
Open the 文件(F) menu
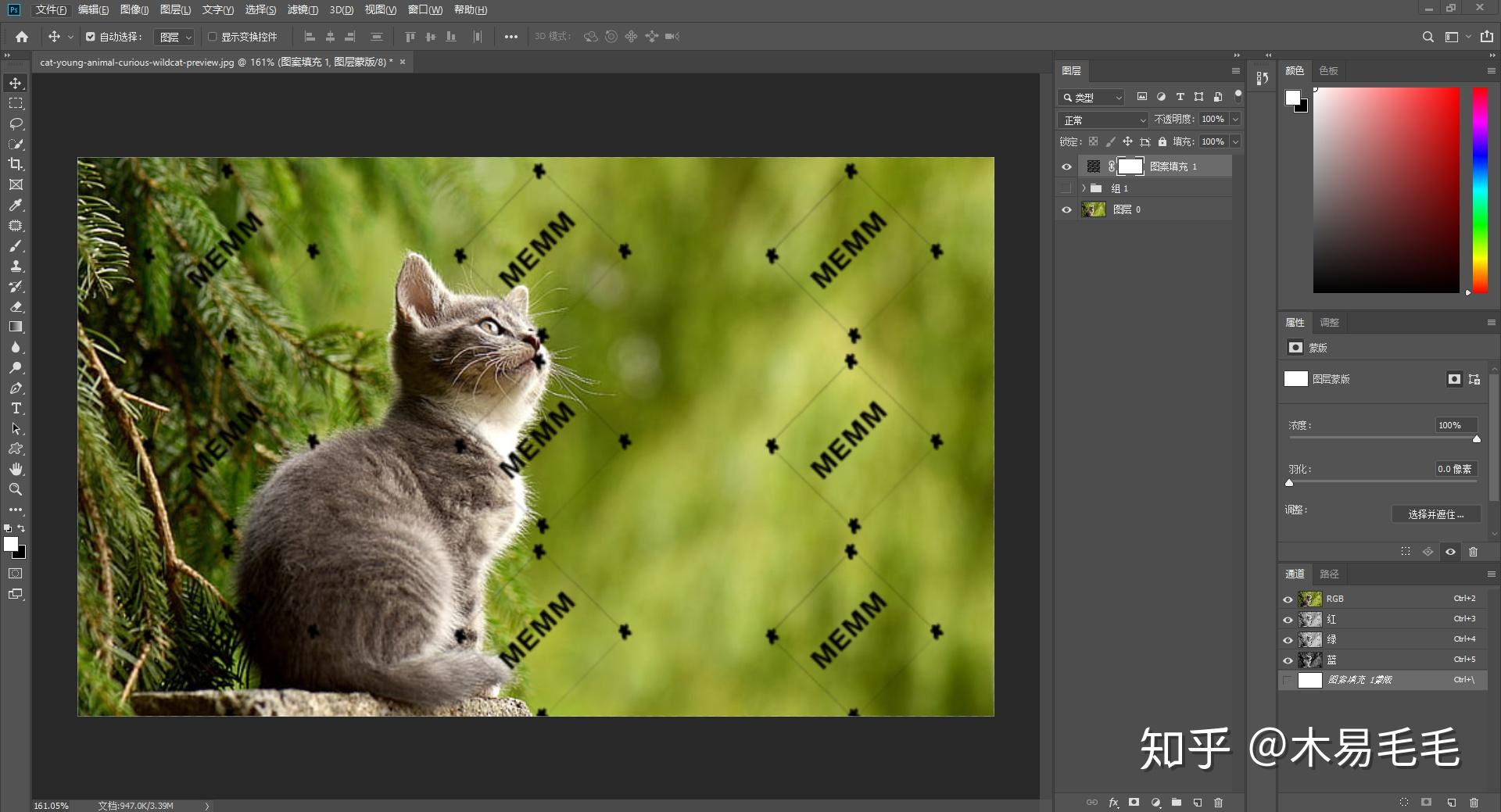tap(51, 10)
